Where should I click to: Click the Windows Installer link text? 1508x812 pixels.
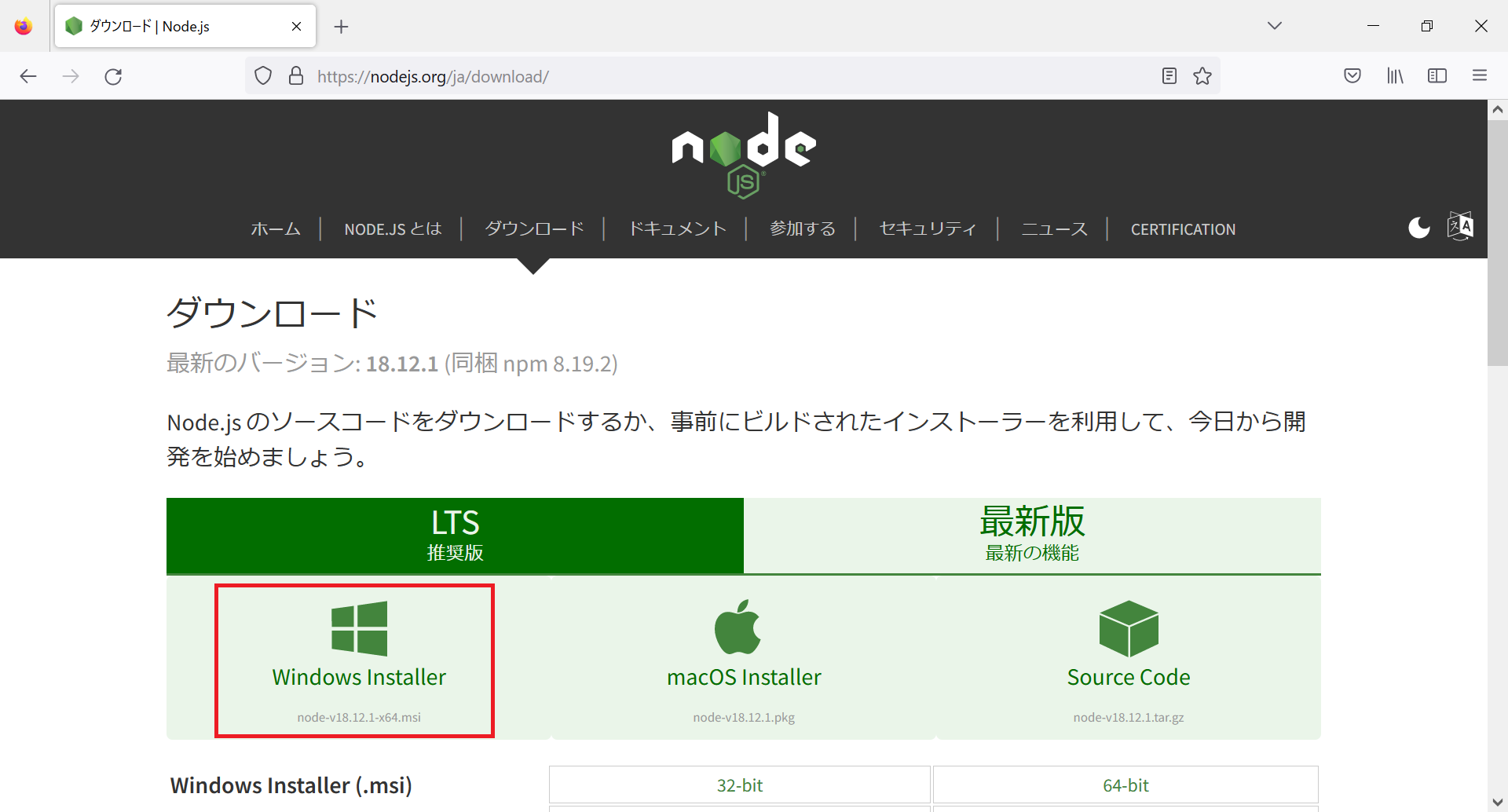(x=359, y=677)
